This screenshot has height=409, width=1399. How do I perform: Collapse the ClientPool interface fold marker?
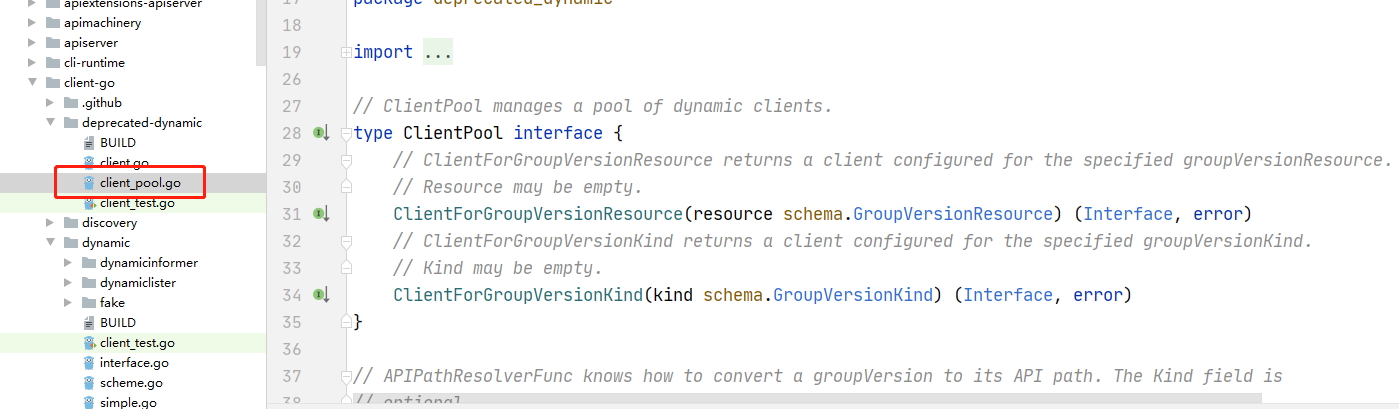(x=346, y=133)
